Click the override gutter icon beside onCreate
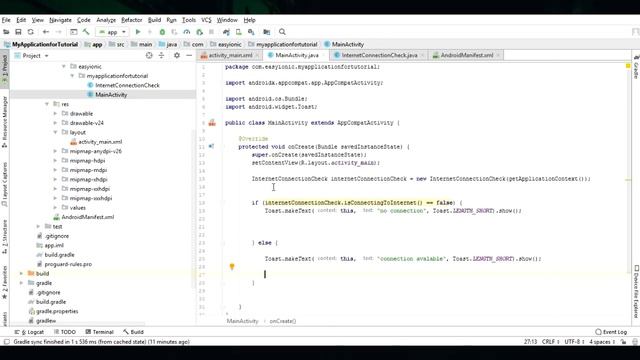640x360 pixels. (x=211, y=146)
